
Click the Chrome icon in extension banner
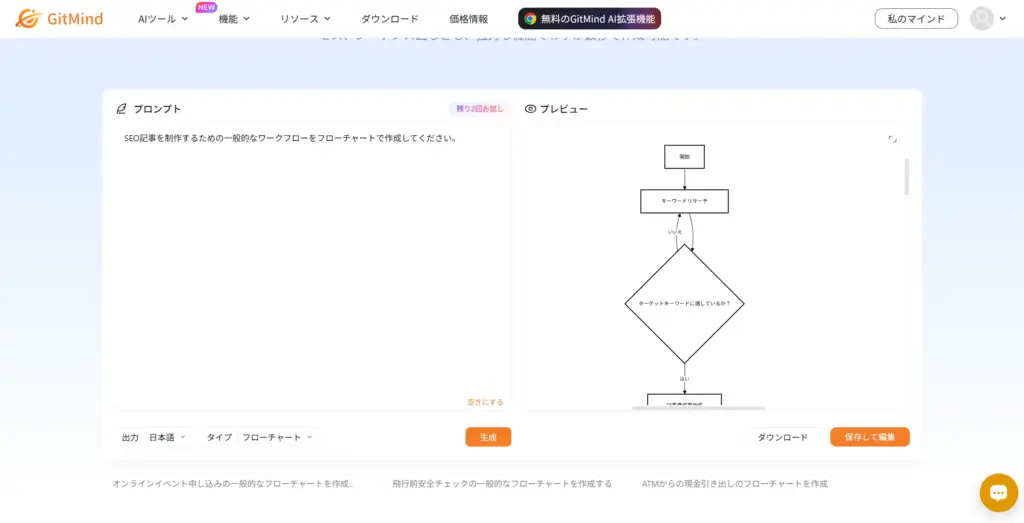(x=530, y=19)
